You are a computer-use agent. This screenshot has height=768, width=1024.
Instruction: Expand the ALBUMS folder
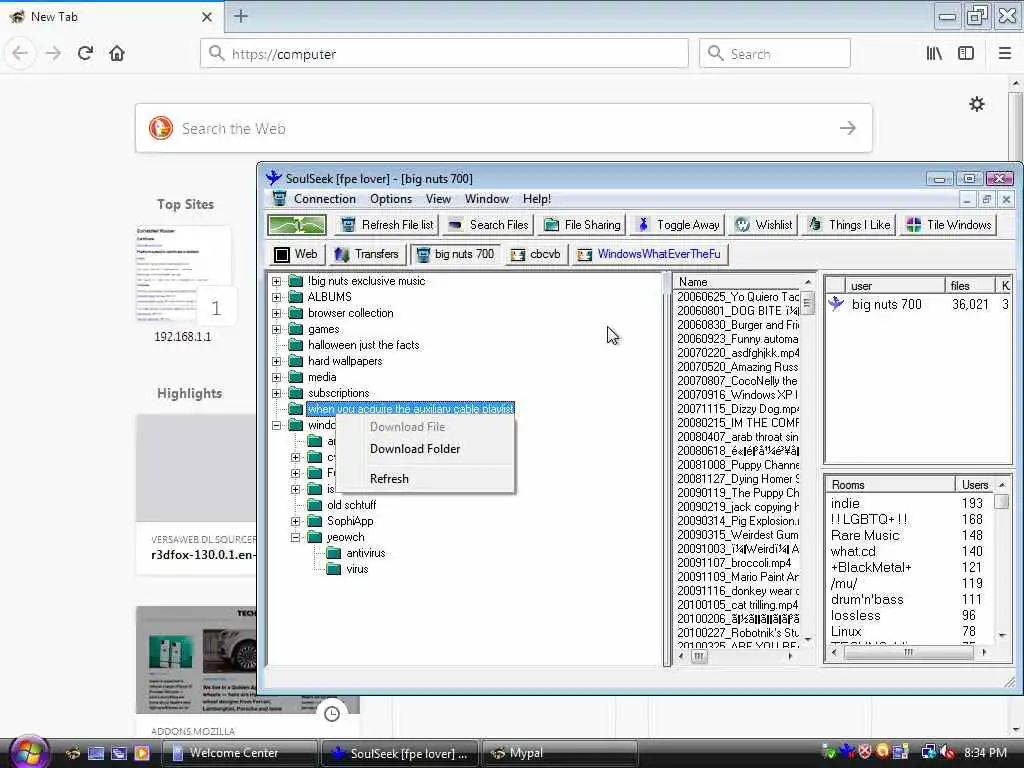(276, 297)
